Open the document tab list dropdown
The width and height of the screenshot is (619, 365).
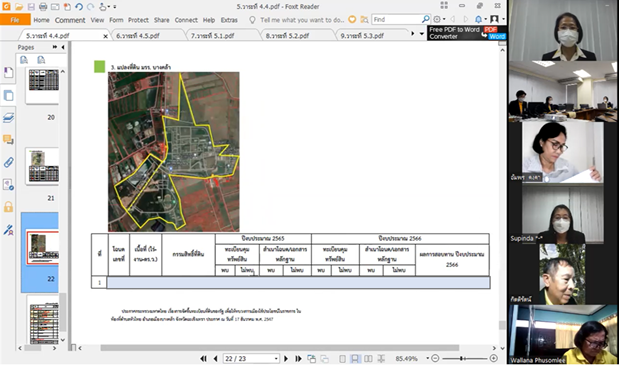click(421, 34)
